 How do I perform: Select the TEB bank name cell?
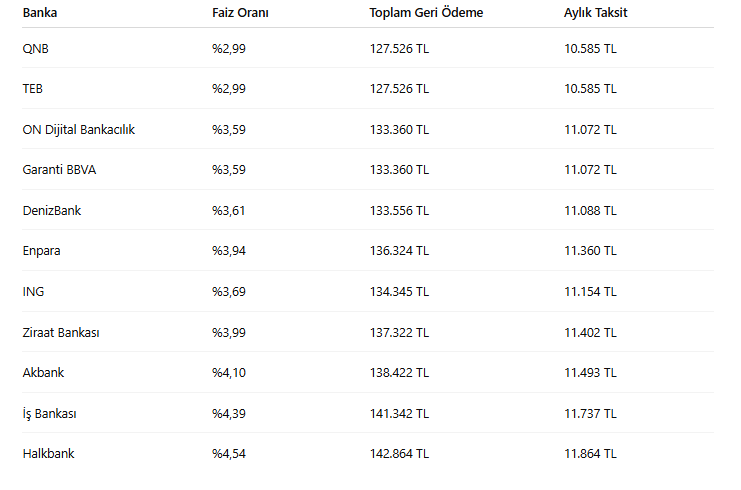(33, 88)
